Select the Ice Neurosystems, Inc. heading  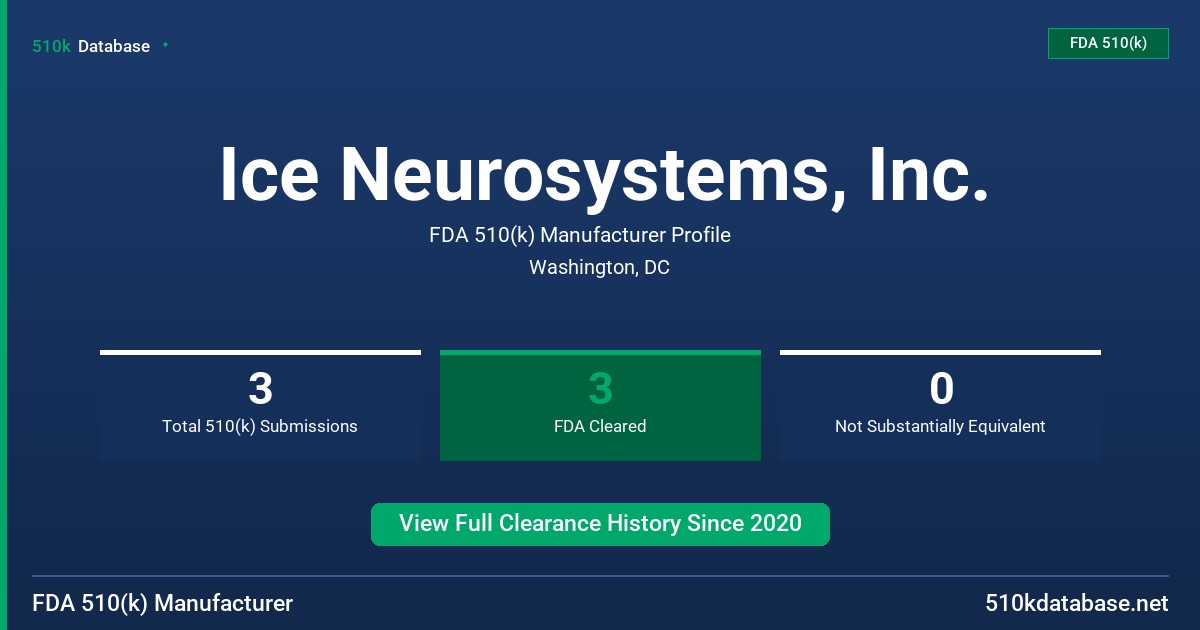click(604, 174)
